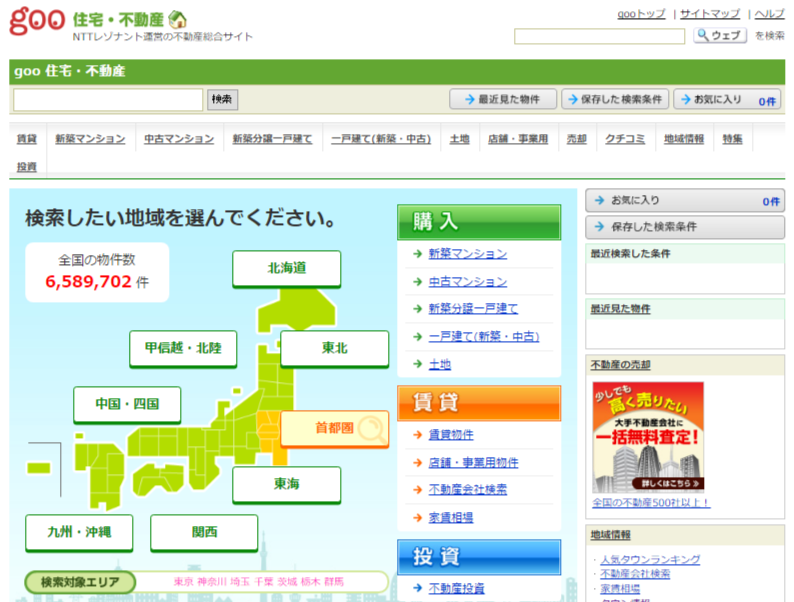The width and height of the screenshot is (794, 602).
Task: Click the sidebar 保存した検索条件 button
Action: pos(685,227)
